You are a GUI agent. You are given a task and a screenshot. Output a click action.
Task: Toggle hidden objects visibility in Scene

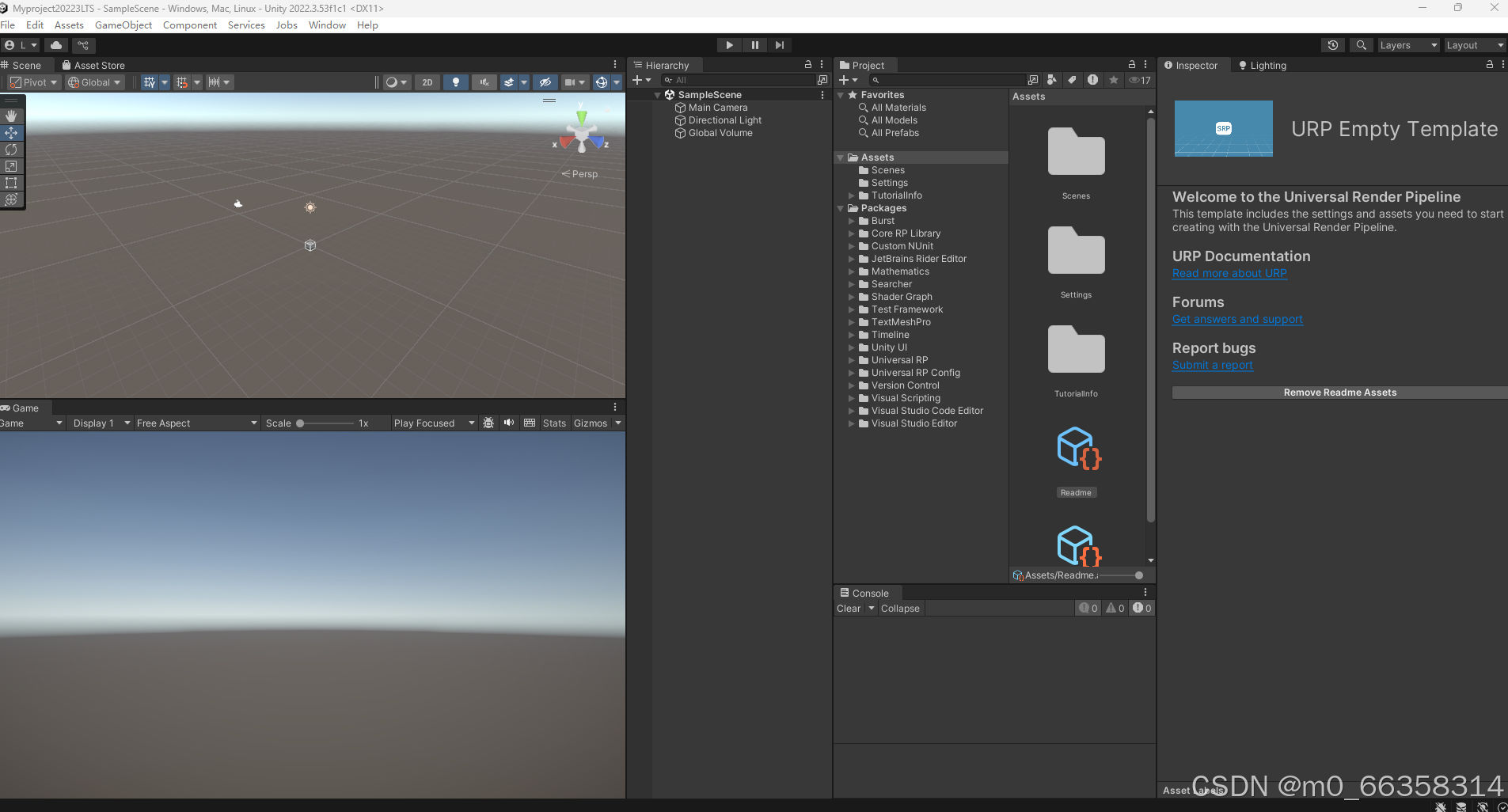click(x=545, y=82)
